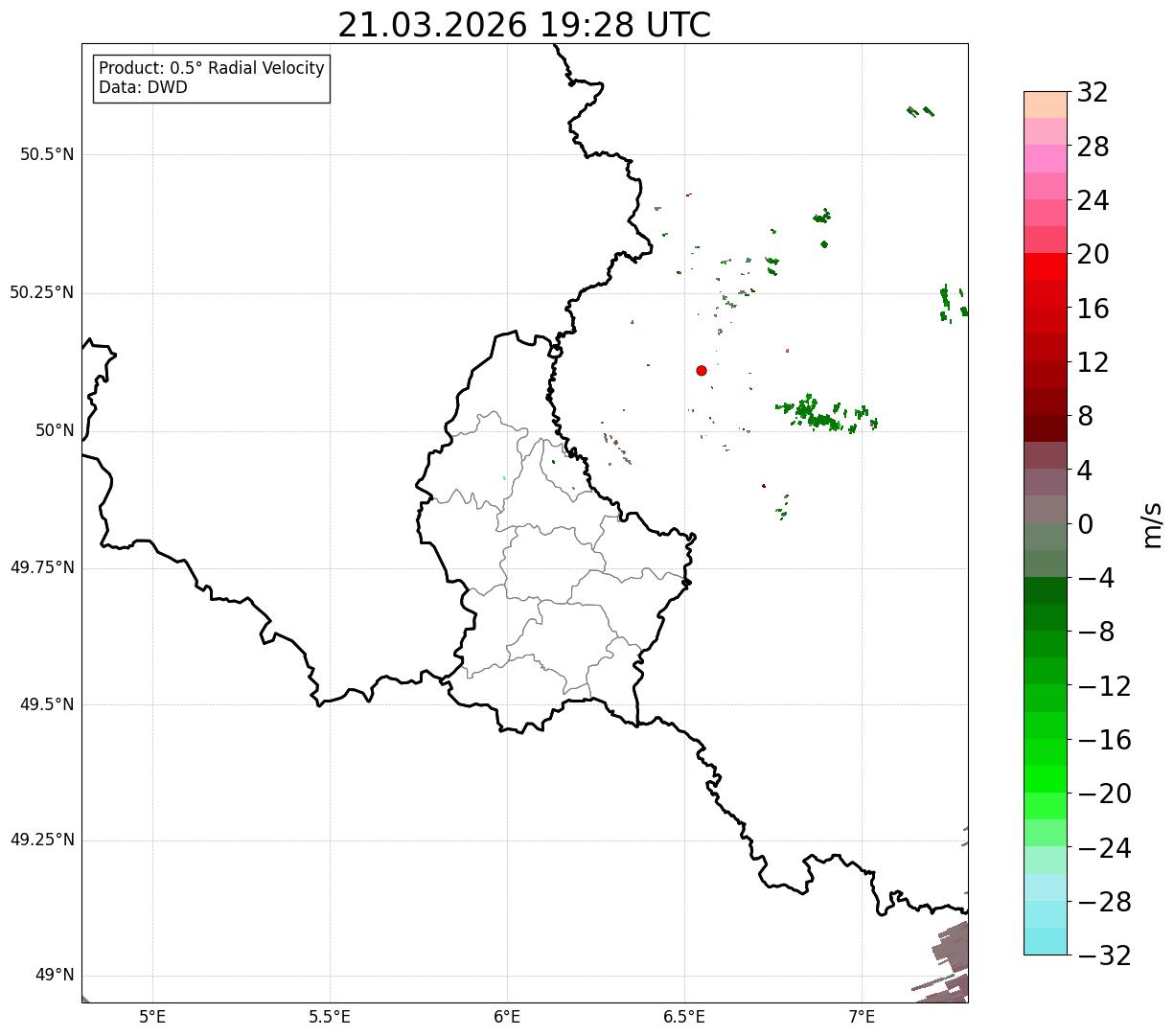This screenshot has width=1174, height=1036.
Task: Click the red radar site marker dot
Action: pyautogui.click(x=702, y=370)
